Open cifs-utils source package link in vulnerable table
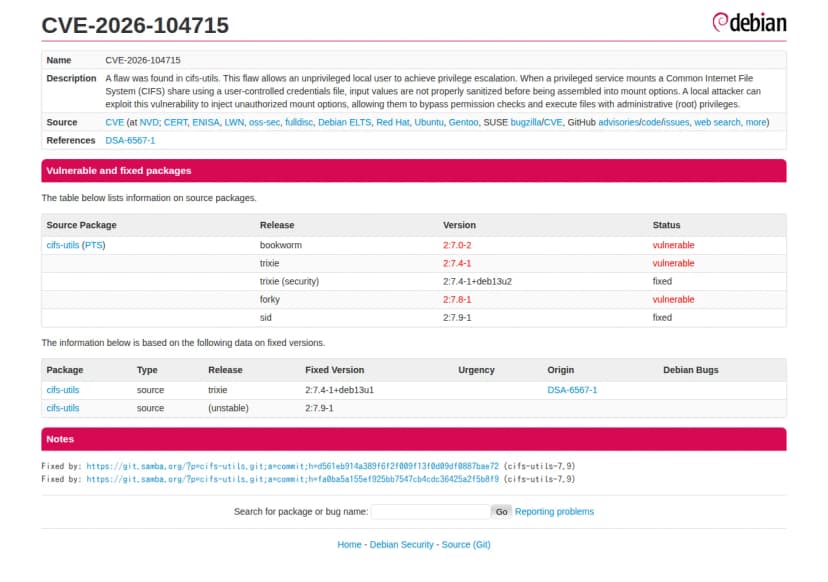Screen dimensions: 828x582 [x=62, y=245]
